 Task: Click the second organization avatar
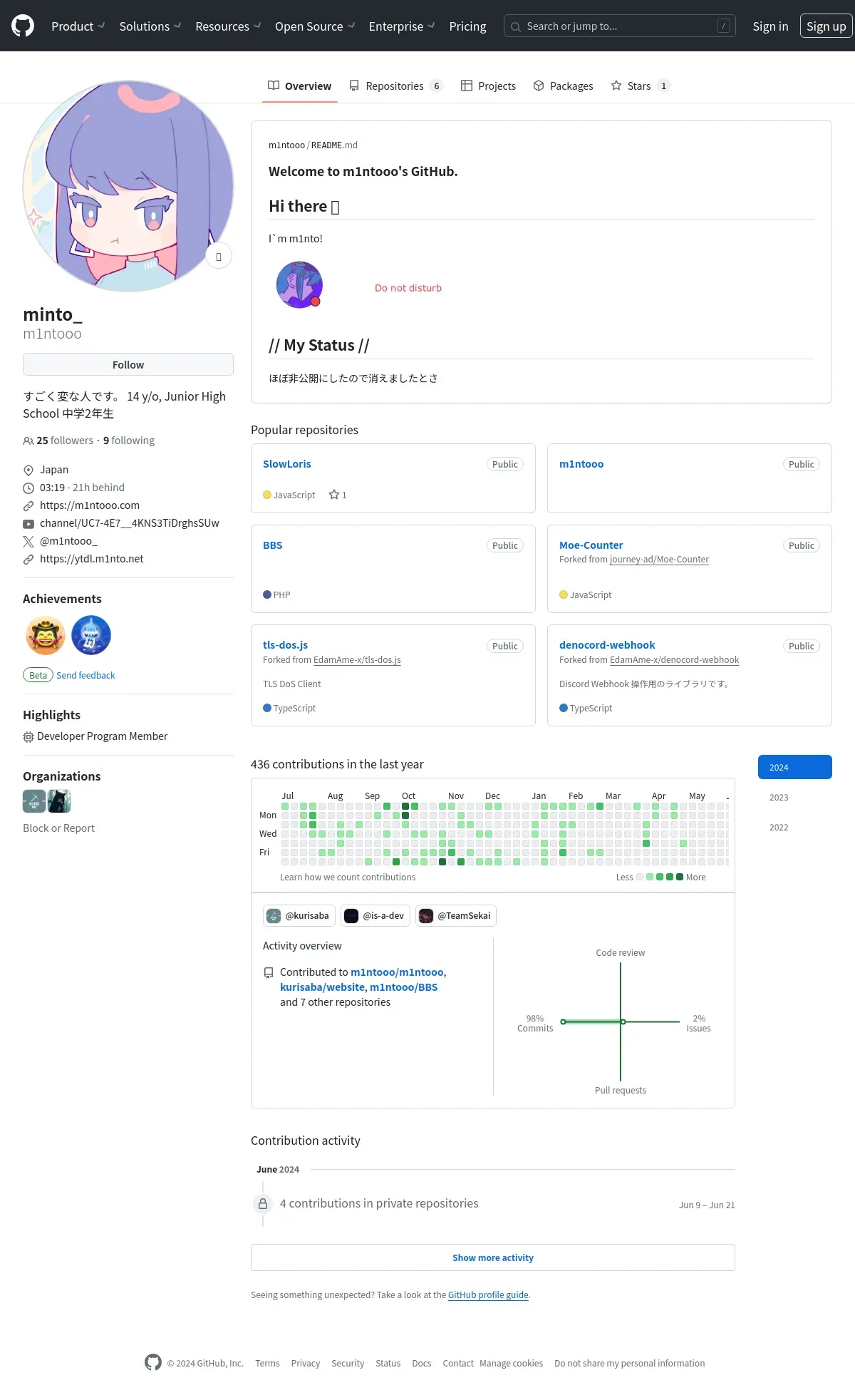click(59, 801)
